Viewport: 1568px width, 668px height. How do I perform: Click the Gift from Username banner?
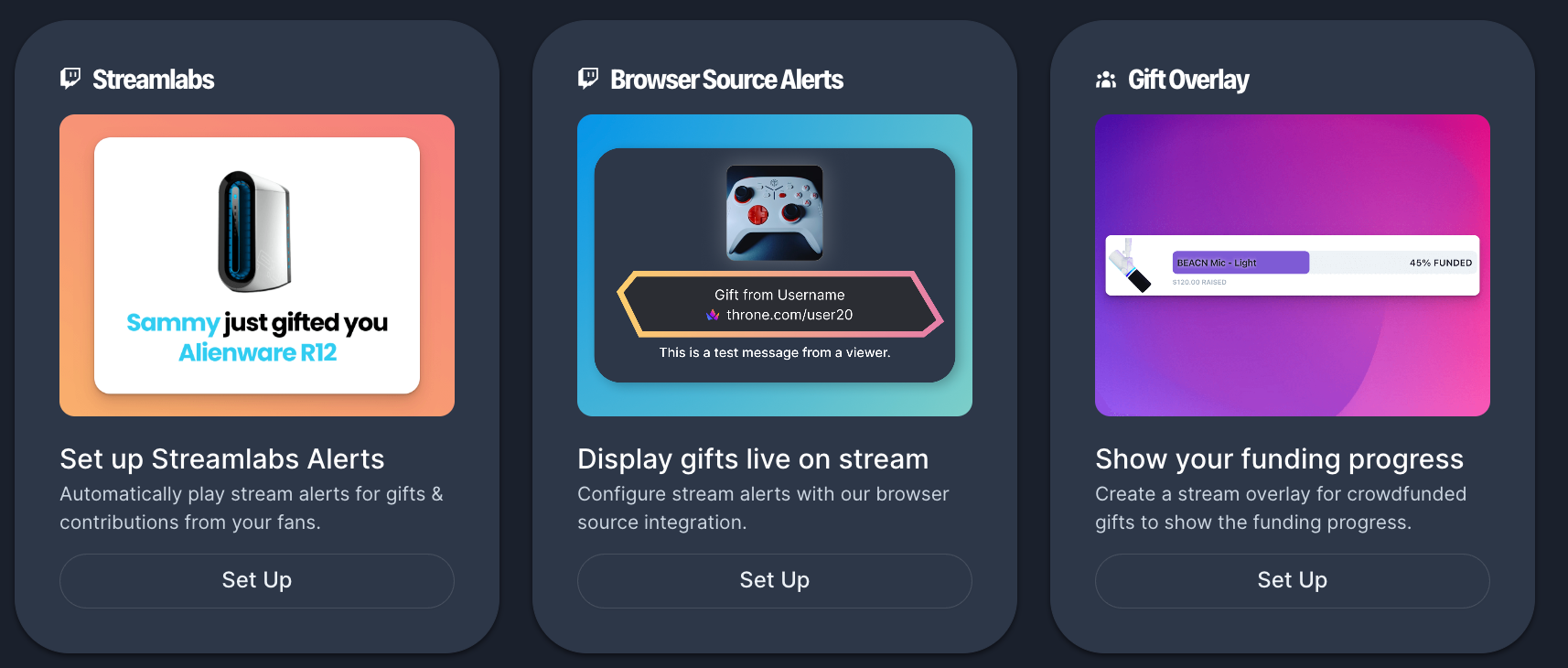coord(780,305)
